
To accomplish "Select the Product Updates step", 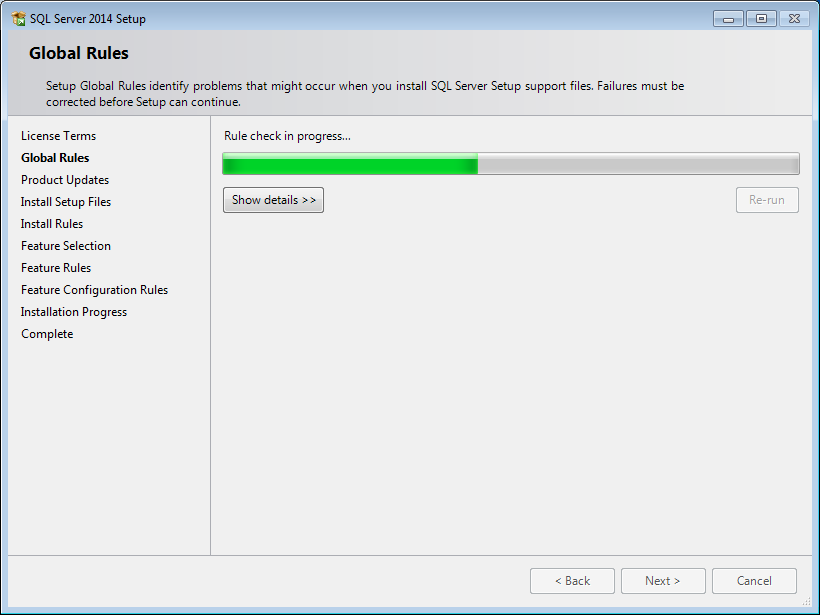I will (65, 180).
